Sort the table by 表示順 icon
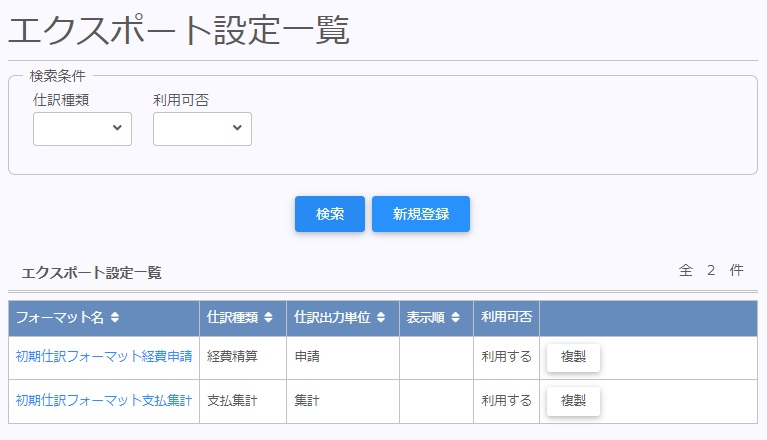This screenshot has width=767, height=440. coord(455,318)
